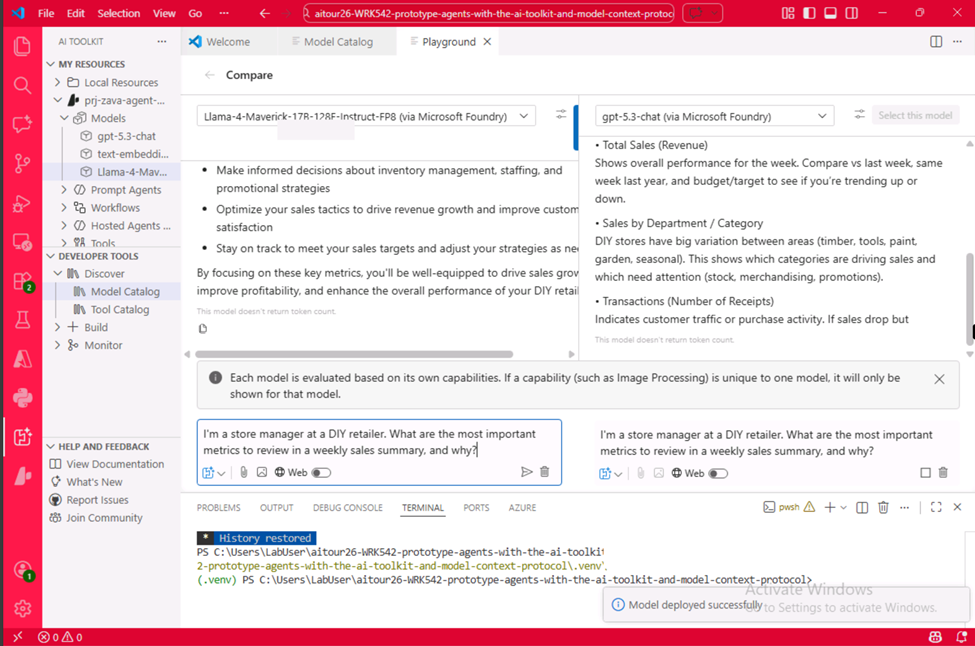Toggle the bottom panel layout
Image resolution: width=975 pixels, height=646 pixels.
point(830,13)
